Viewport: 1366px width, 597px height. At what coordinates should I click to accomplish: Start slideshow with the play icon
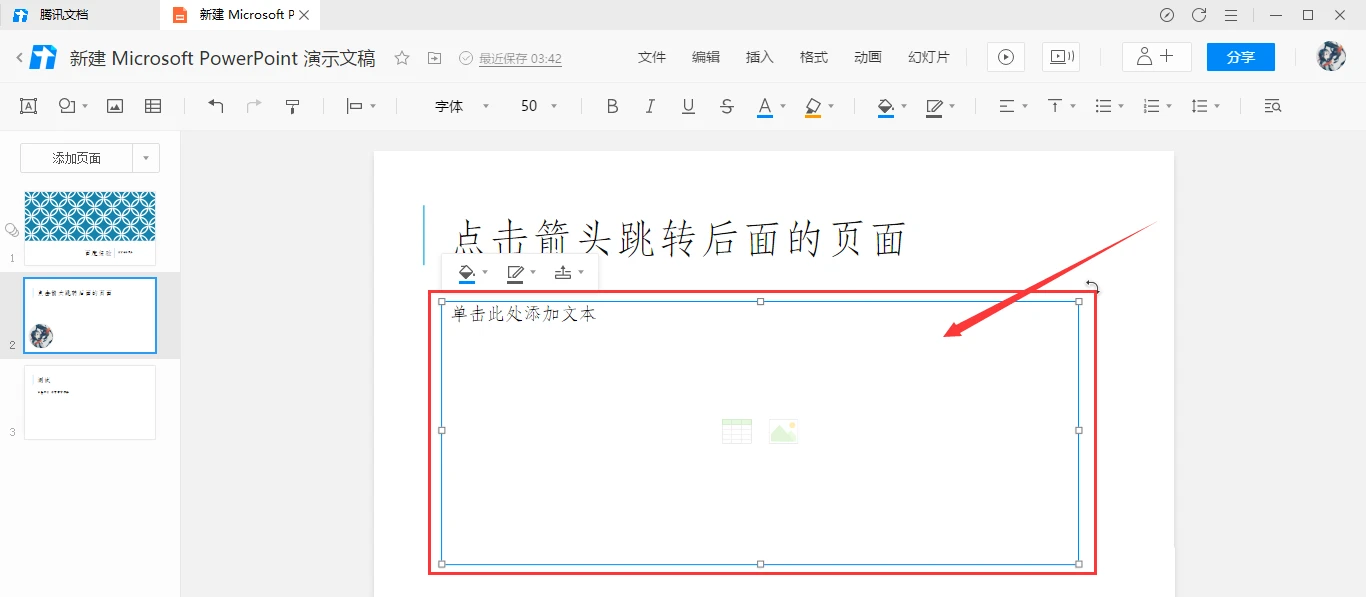point(1006,57)
